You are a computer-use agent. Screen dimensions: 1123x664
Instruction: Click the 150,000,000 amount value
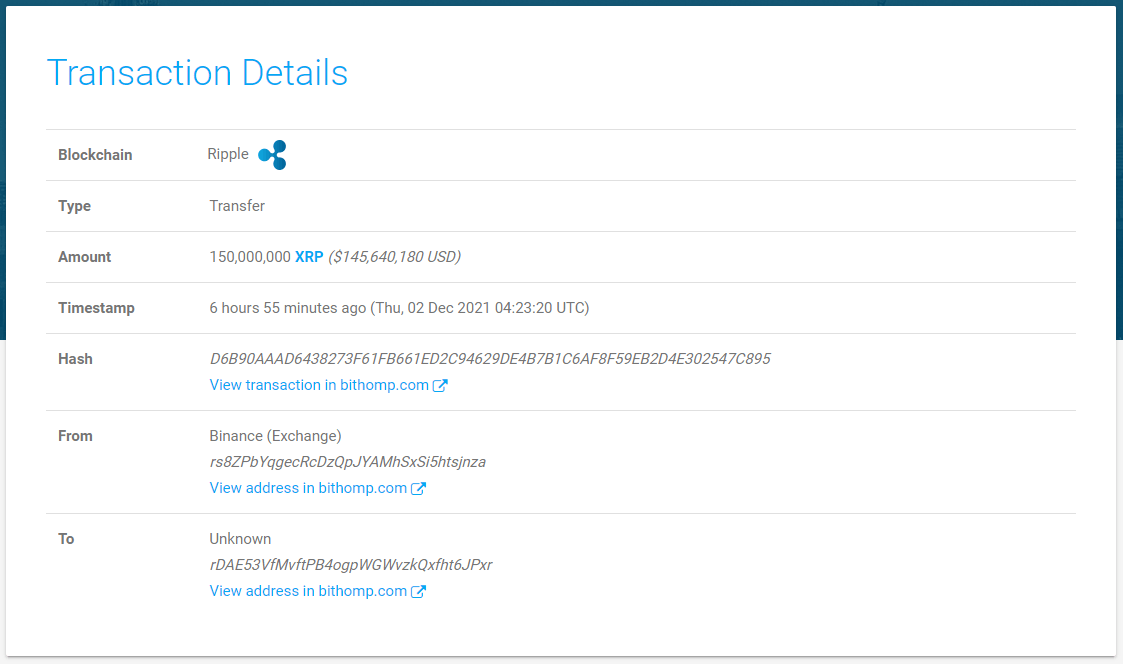(250, 256)
